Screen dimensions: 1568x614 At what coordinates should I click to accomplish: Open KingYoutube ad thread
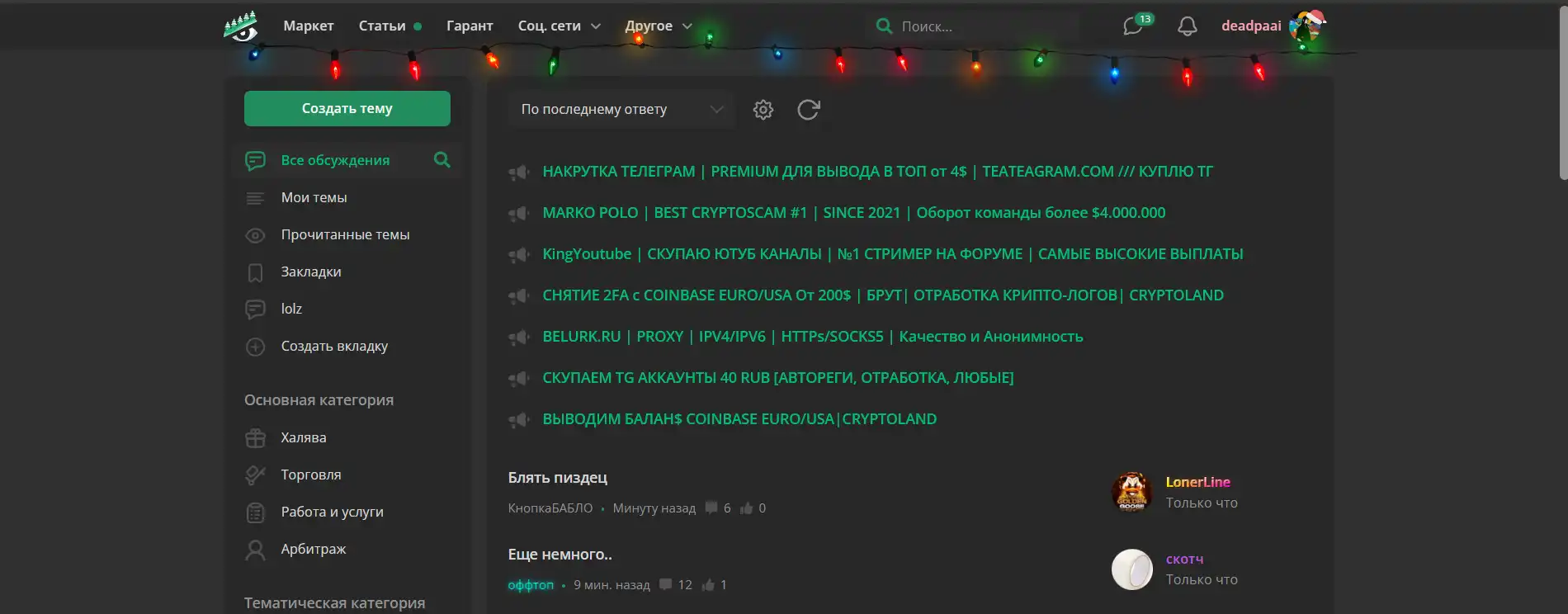pos(893,254)
